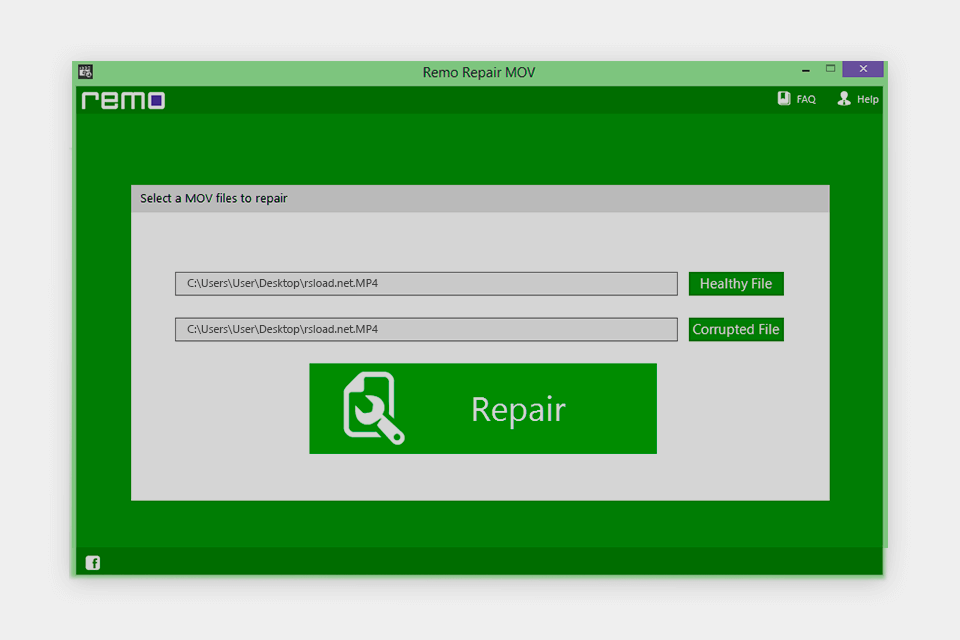The height and width of the screenshot is (640, 960).
Task: Click the FAQ booklet icon
Action: (x=782, y=98)
